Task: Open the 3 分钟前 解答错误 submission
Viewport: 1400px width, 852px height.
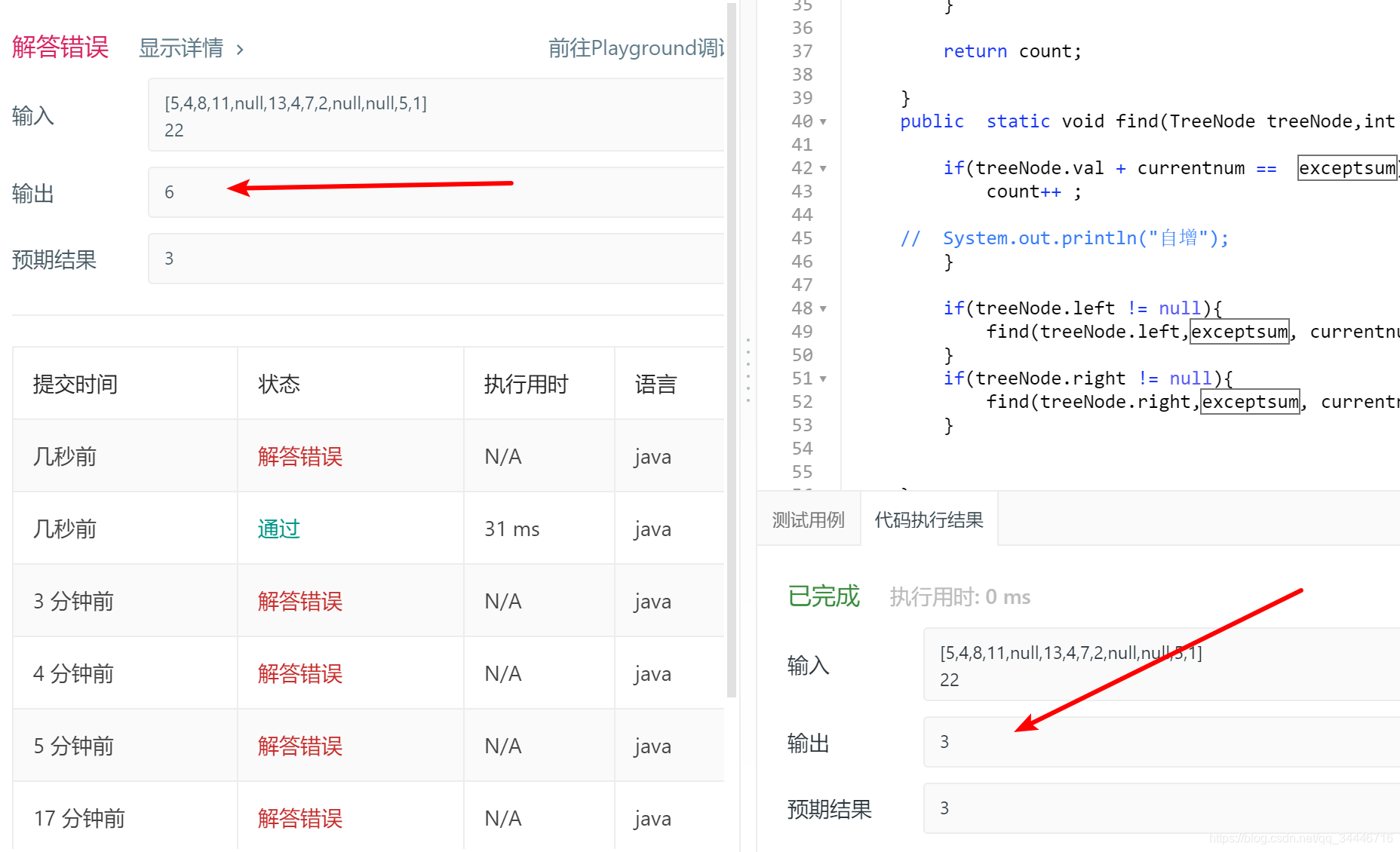Action: point(300,601)
